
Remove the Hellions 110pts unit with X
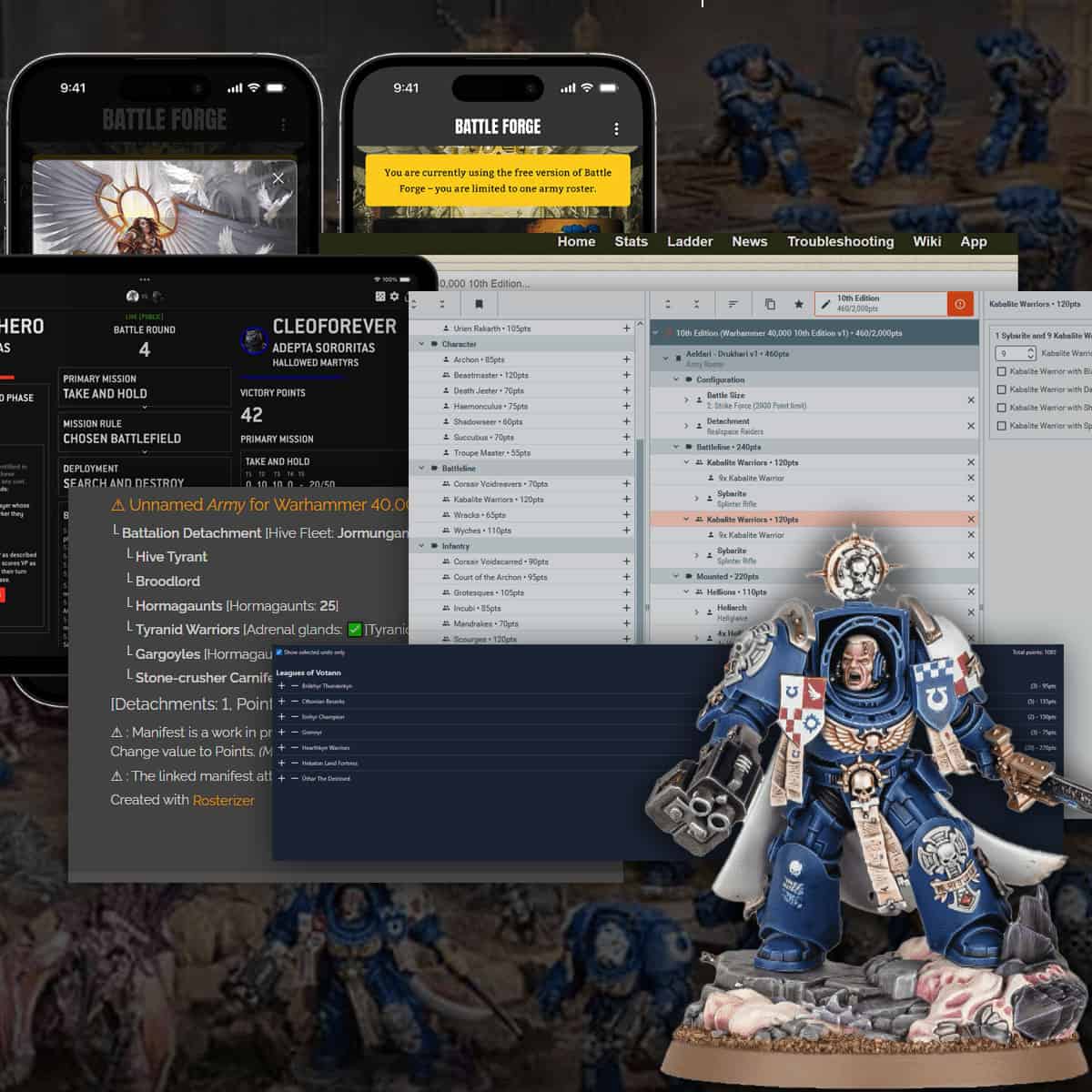coord(971,591)
